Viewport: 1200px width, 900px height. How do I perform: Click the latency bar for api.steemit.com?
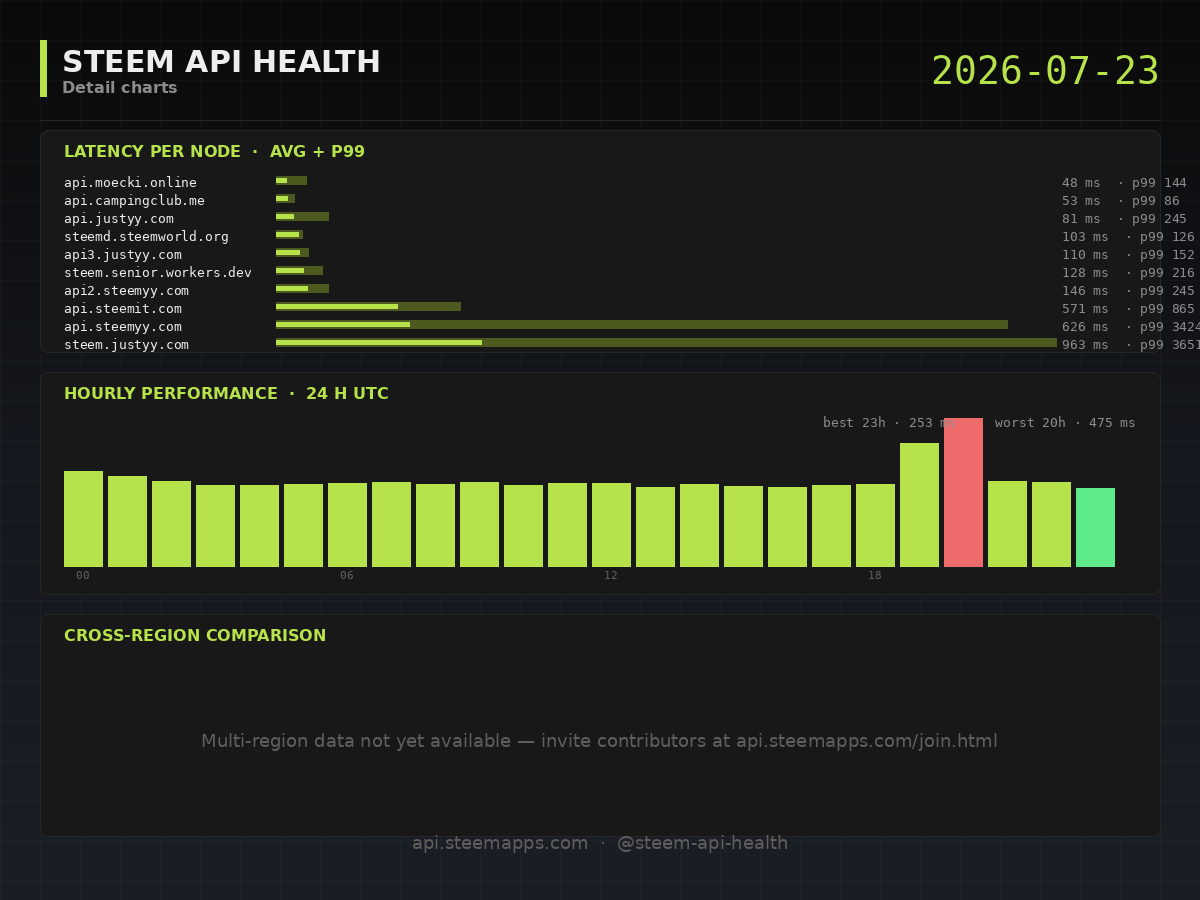point(368,307)
